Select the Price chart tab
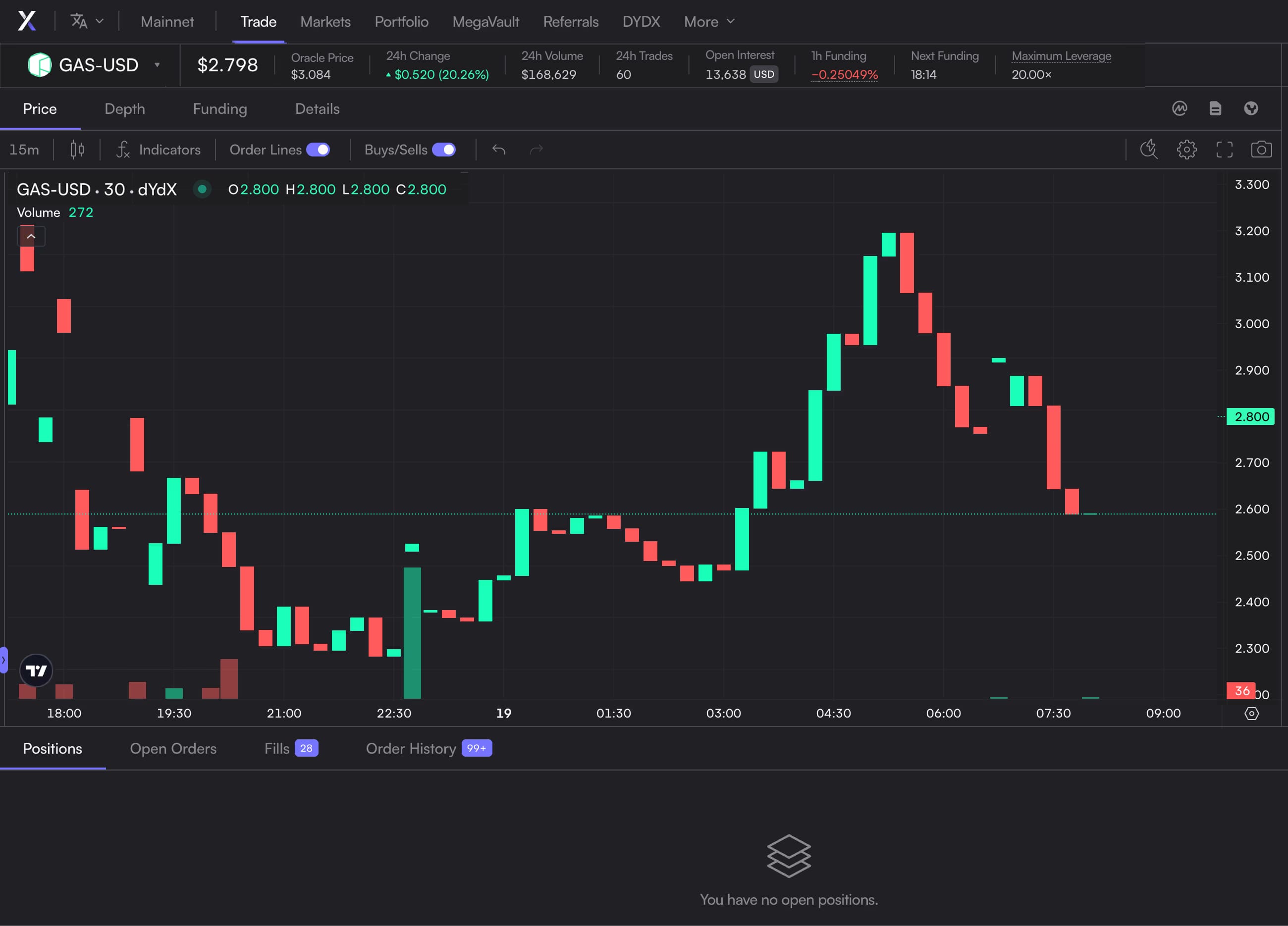This screenshot has height=926, width=1288. [40, 109]
